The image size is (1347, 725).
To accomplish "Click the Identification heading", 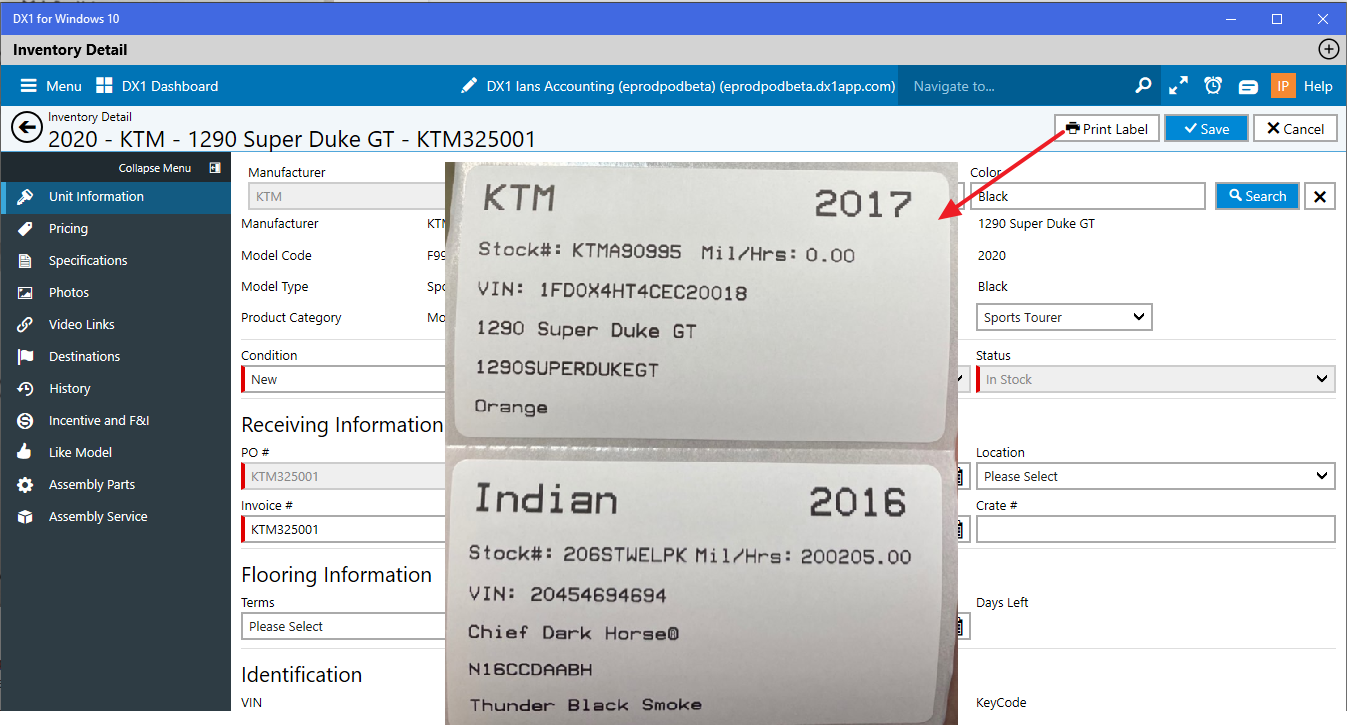I will (x=301, y=675).
